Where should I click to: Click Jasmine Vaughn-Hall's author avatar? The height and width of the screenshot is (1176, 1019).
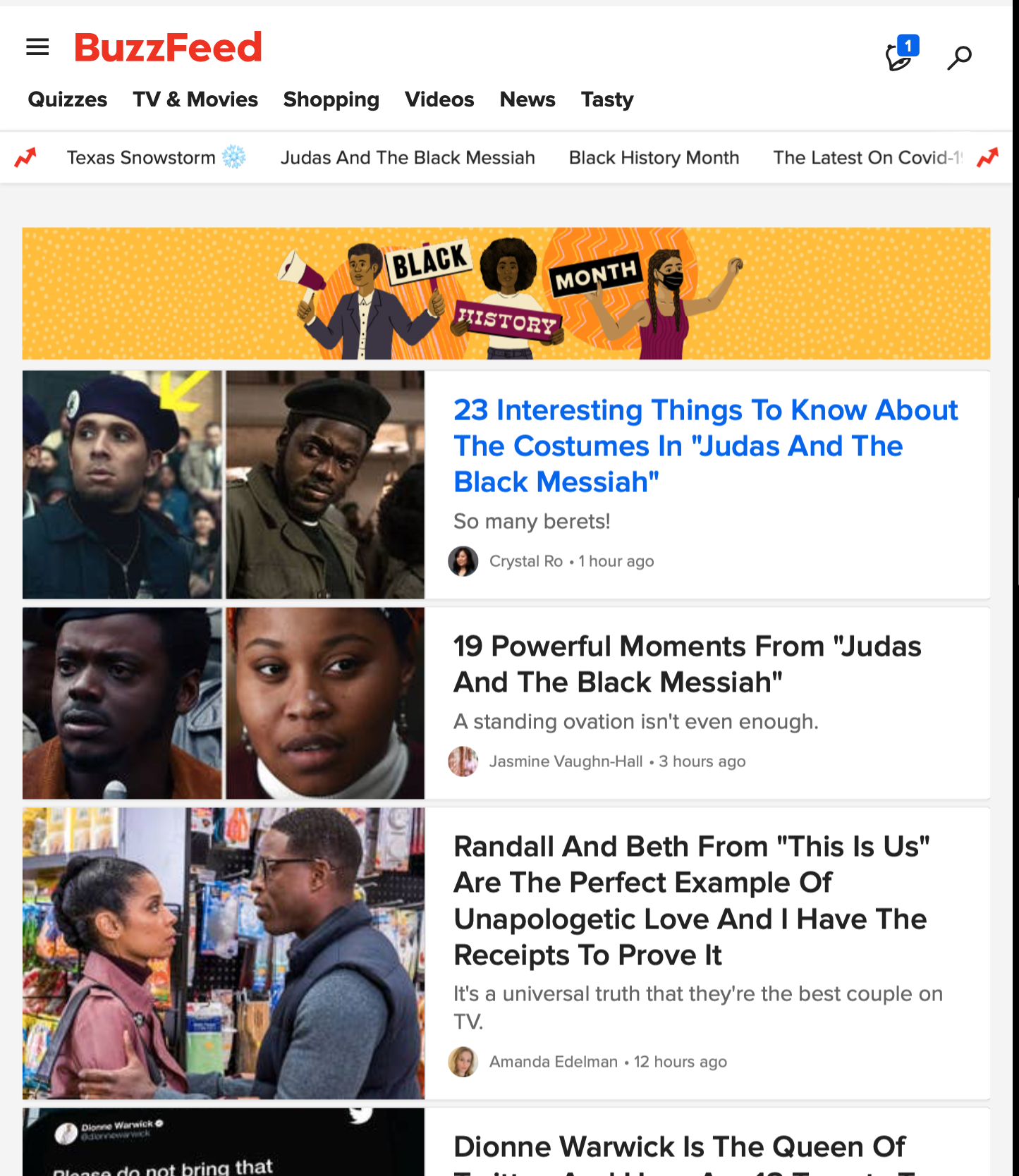[463, 761]
